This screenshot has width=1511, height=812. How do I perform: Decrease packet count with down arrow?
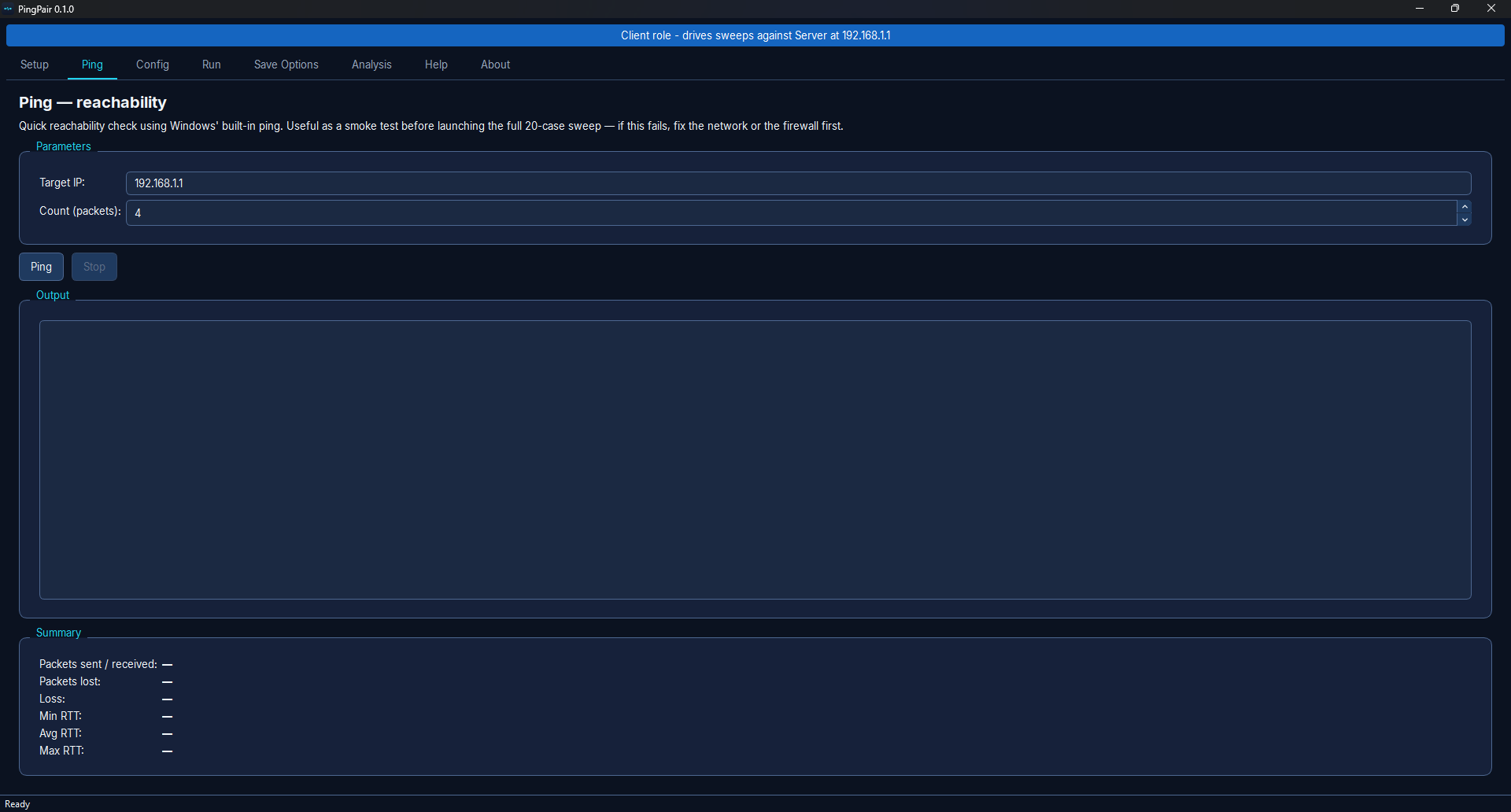pos(1465,220)
